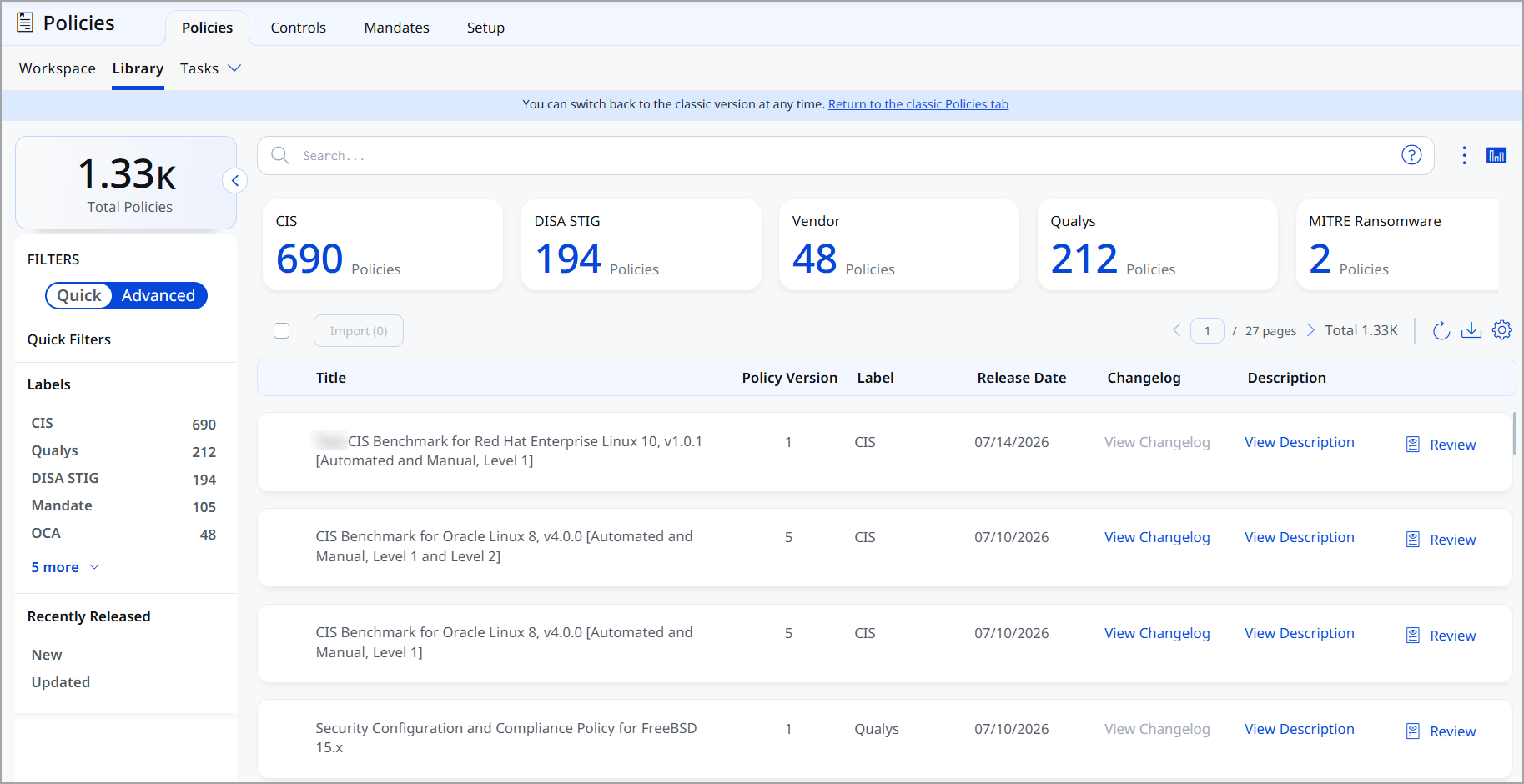Check the select-all policies checkbox
The image size is (1524, 784).
pos(282,331)
